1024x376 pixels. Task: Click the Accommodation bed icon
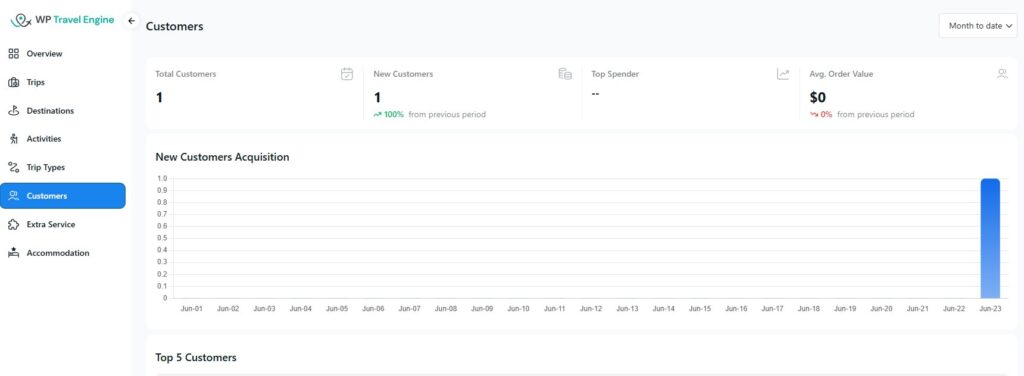[x=13, y=253]
